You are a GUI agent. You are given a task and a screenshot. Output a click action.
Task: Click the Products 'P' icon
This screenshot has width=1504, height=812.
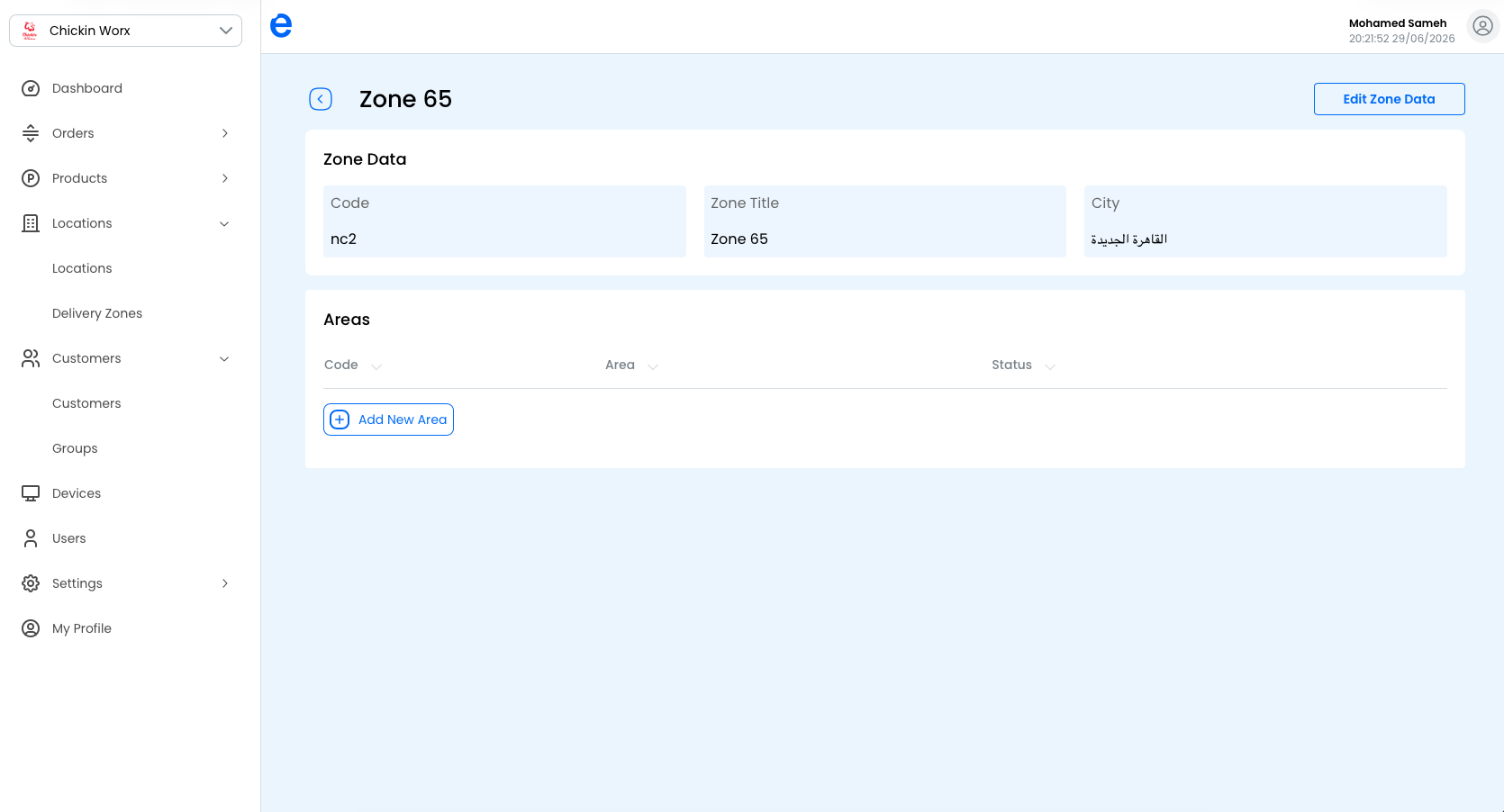(31, 178)
